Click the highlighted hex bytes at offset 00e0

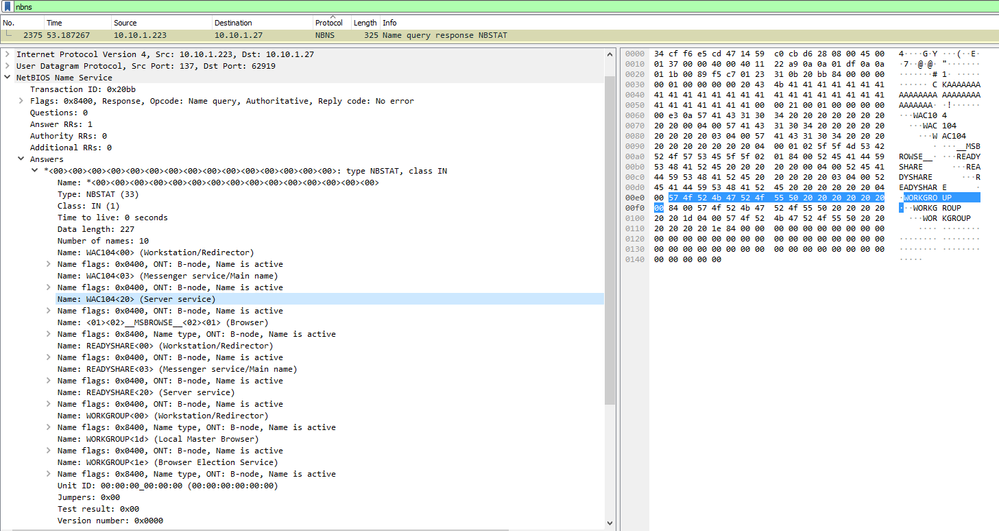click(x=776, y=198)
